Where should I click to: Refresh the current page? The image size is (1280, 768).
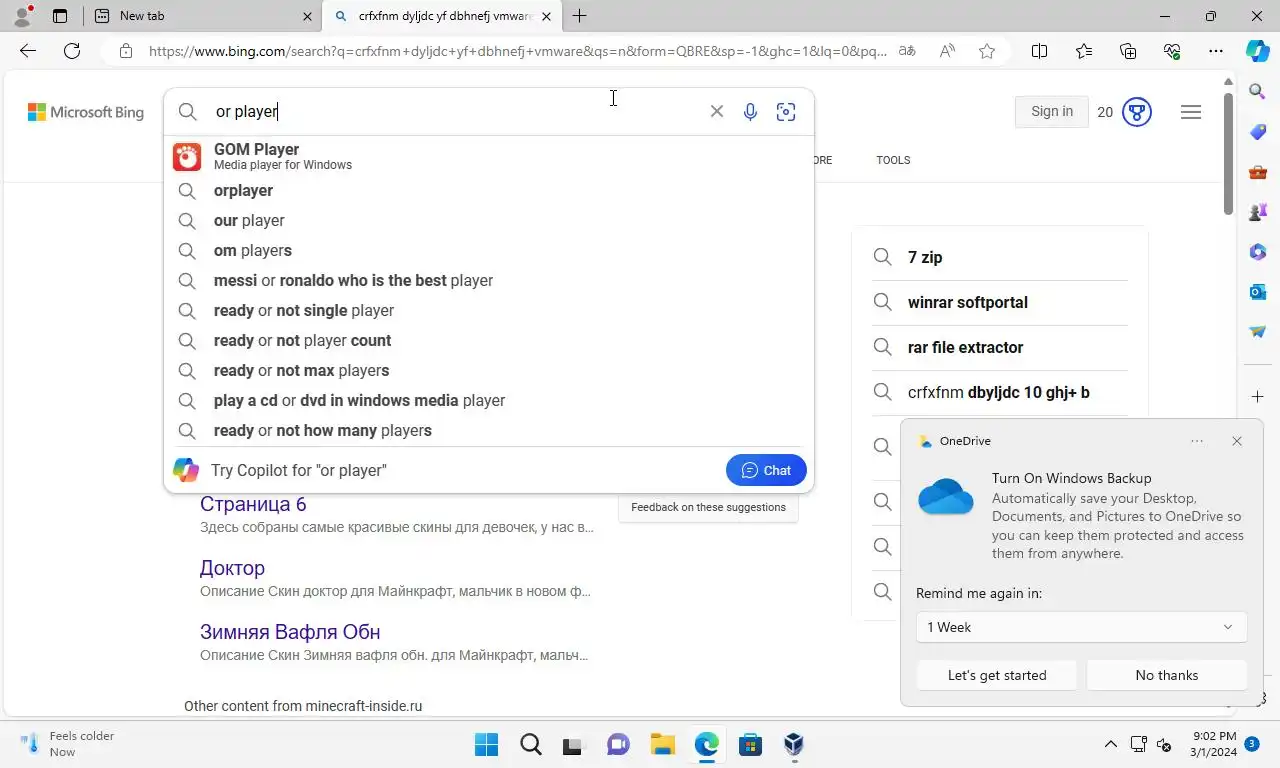(x=72, y=51)
